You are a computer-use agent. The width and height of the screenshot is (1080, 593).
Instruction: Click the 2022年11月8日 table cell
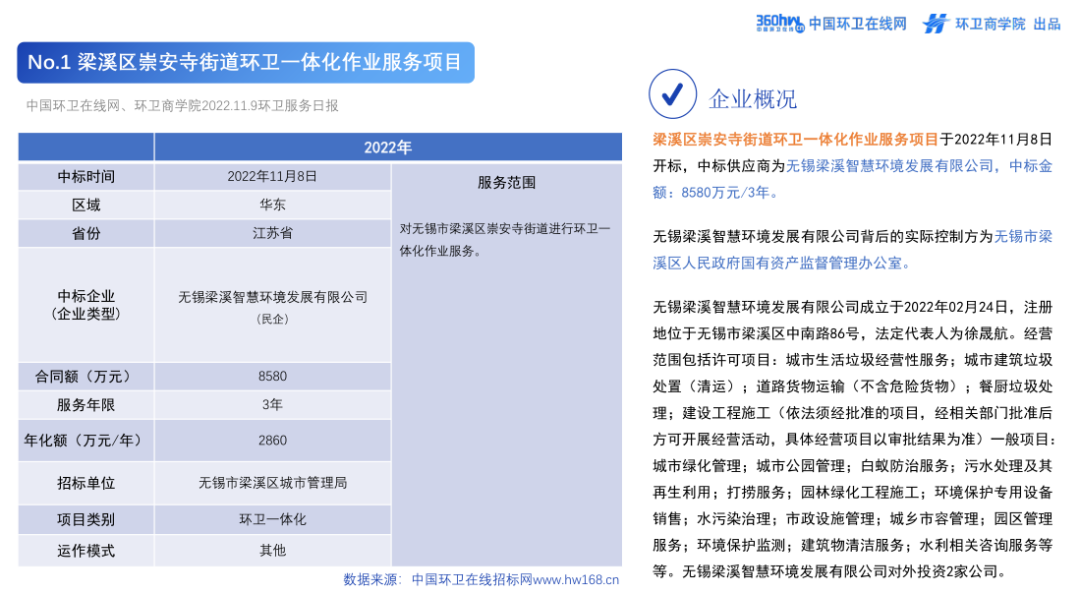coord(272,176)
